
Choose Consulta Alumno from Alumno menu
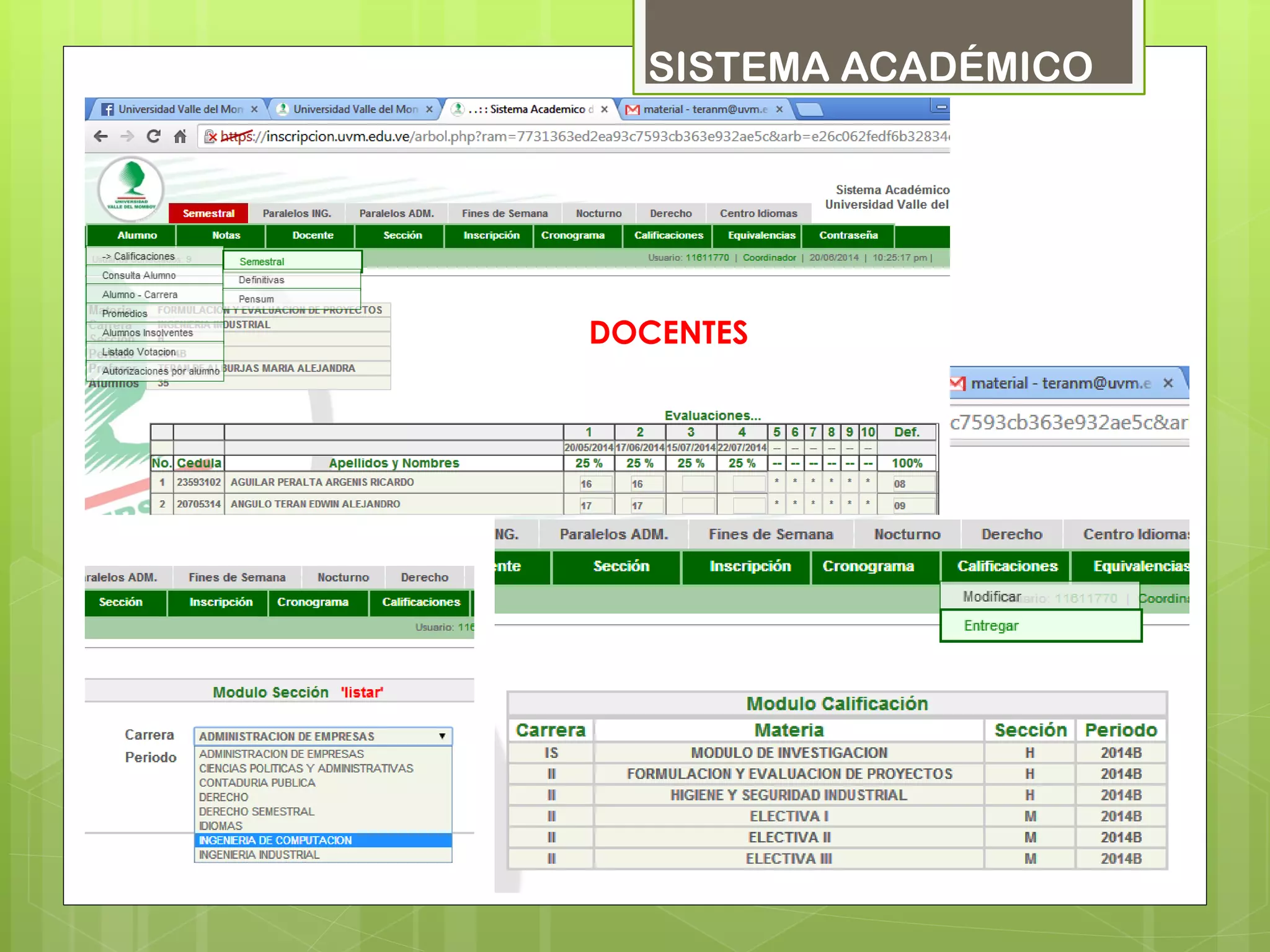[x=154, y=276]
